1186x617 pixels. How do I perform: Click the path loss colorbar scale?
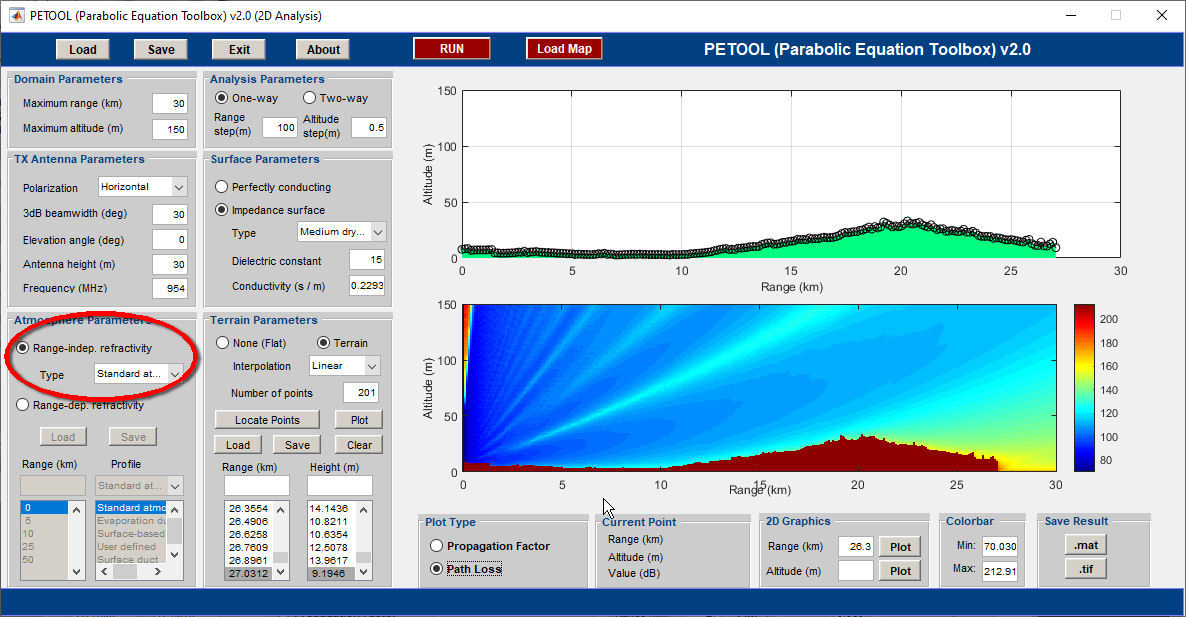click(x=1084, y=388)
